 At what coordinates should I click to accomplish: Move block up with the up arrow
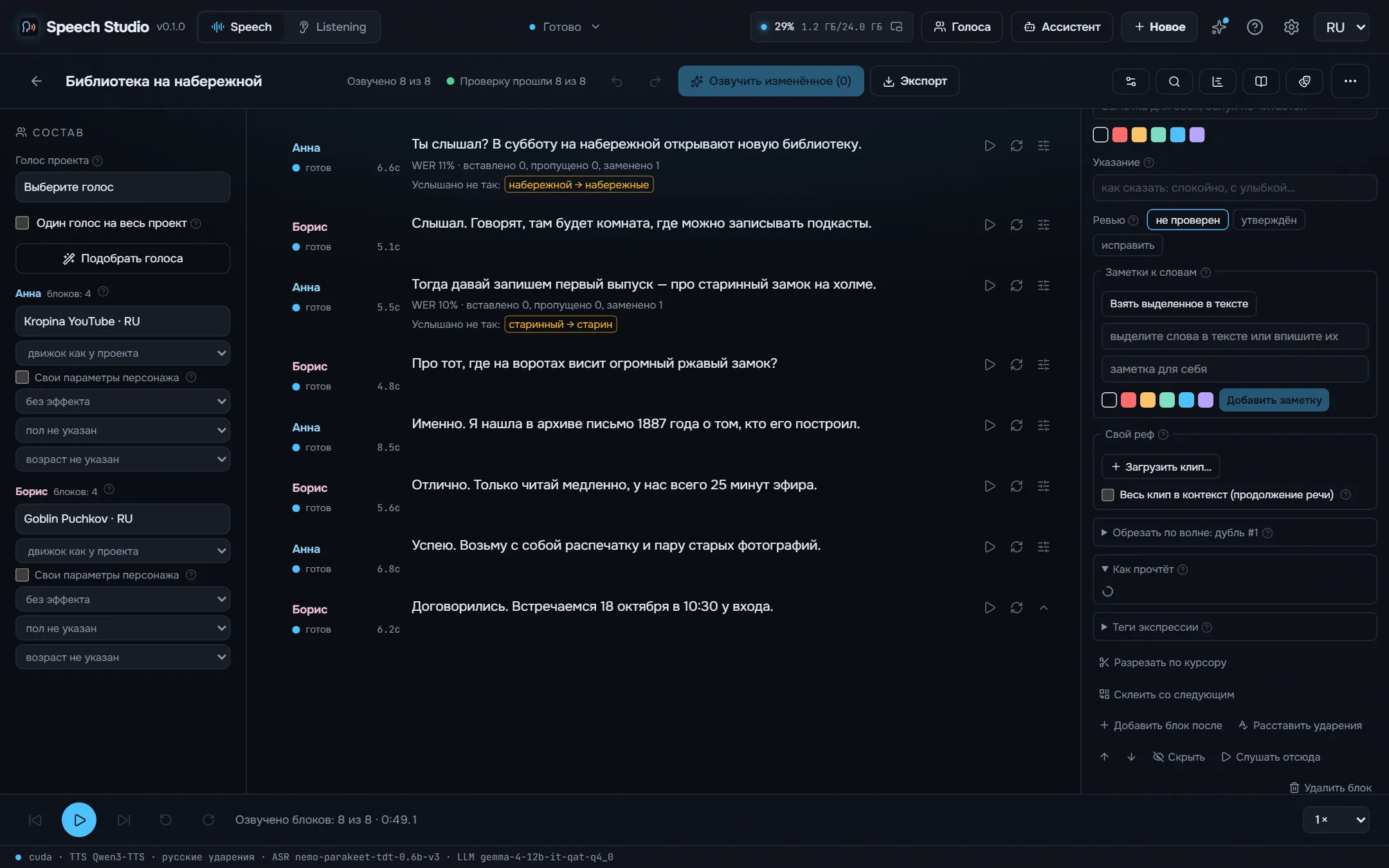[x=1104, y=757]
